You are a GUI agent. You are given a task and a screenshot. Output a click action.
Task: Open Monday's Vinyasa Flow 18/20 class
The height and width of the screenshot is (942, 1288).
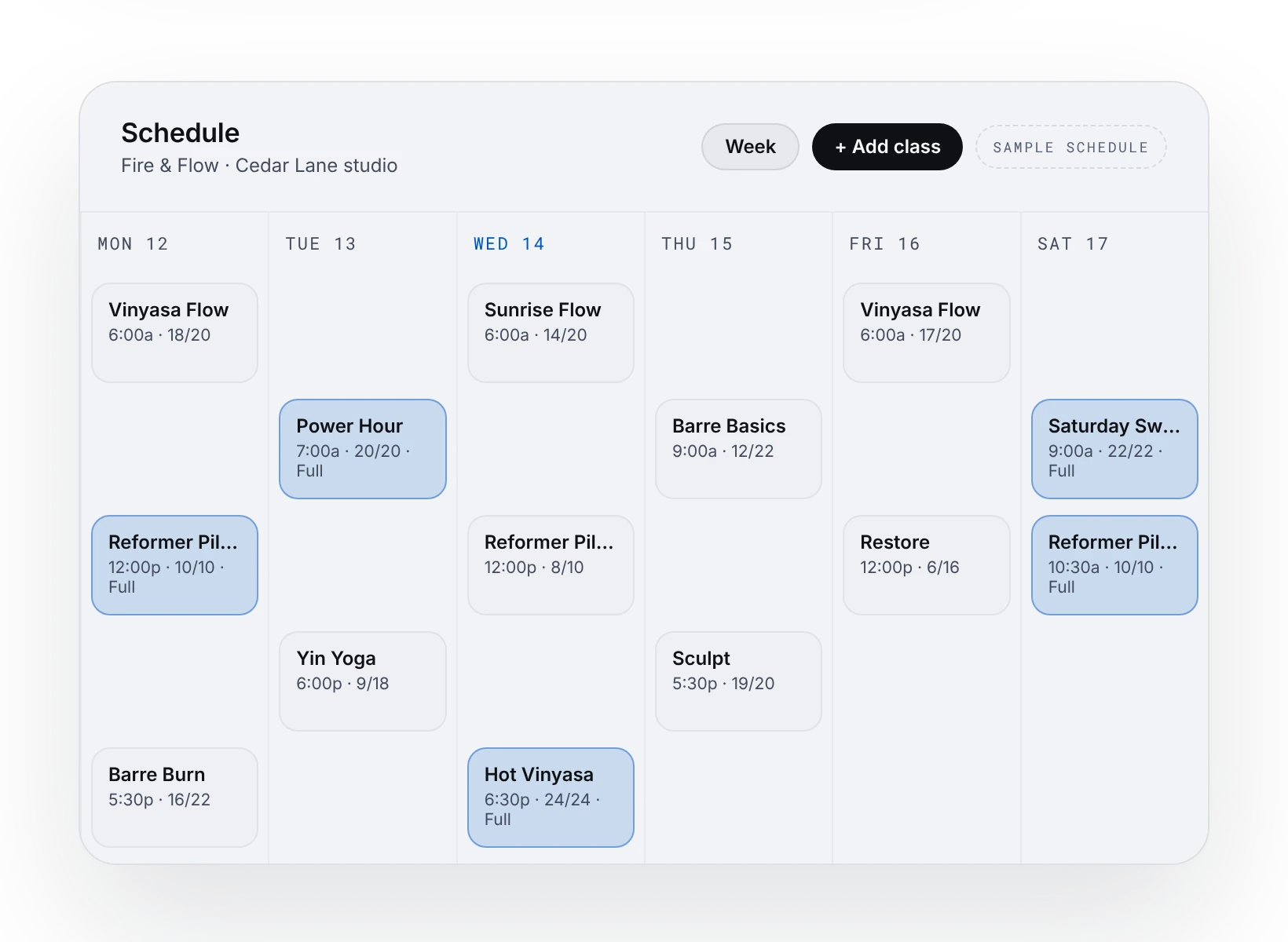[174, 333]
